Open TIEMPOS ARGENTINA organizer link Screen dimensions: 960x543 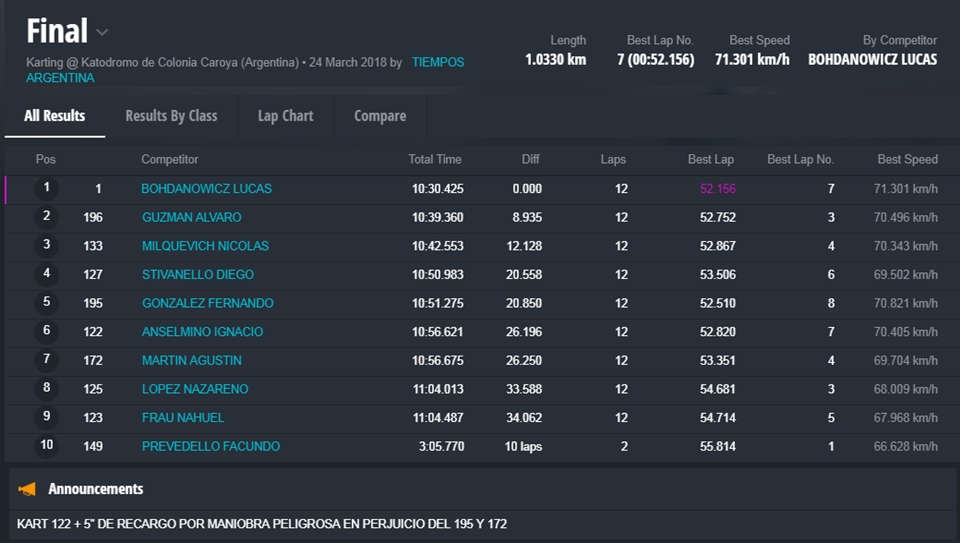(x=437, y=62)
